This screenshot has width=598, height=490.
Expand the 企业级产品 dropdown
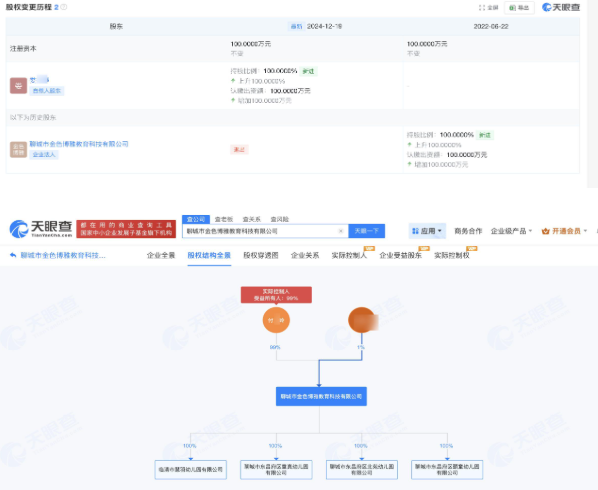pos(511,231)
